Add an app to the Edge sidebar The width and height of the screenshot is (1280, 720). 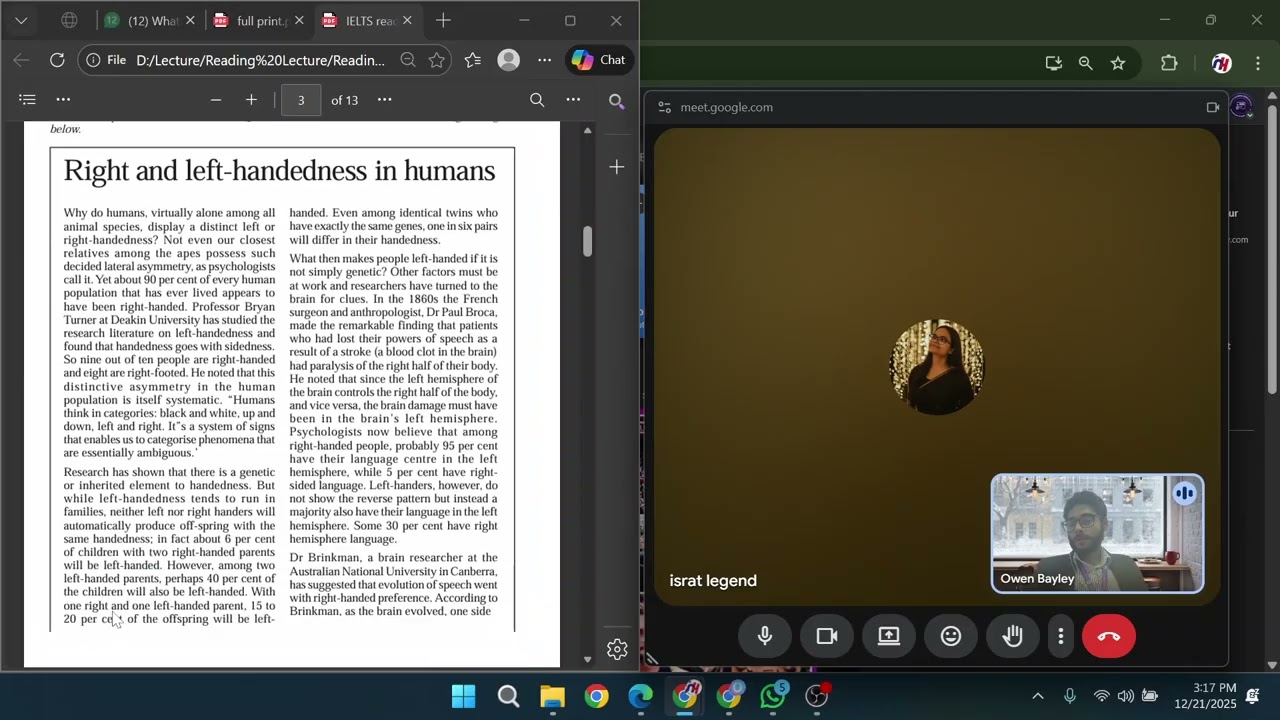pos(617,167)
